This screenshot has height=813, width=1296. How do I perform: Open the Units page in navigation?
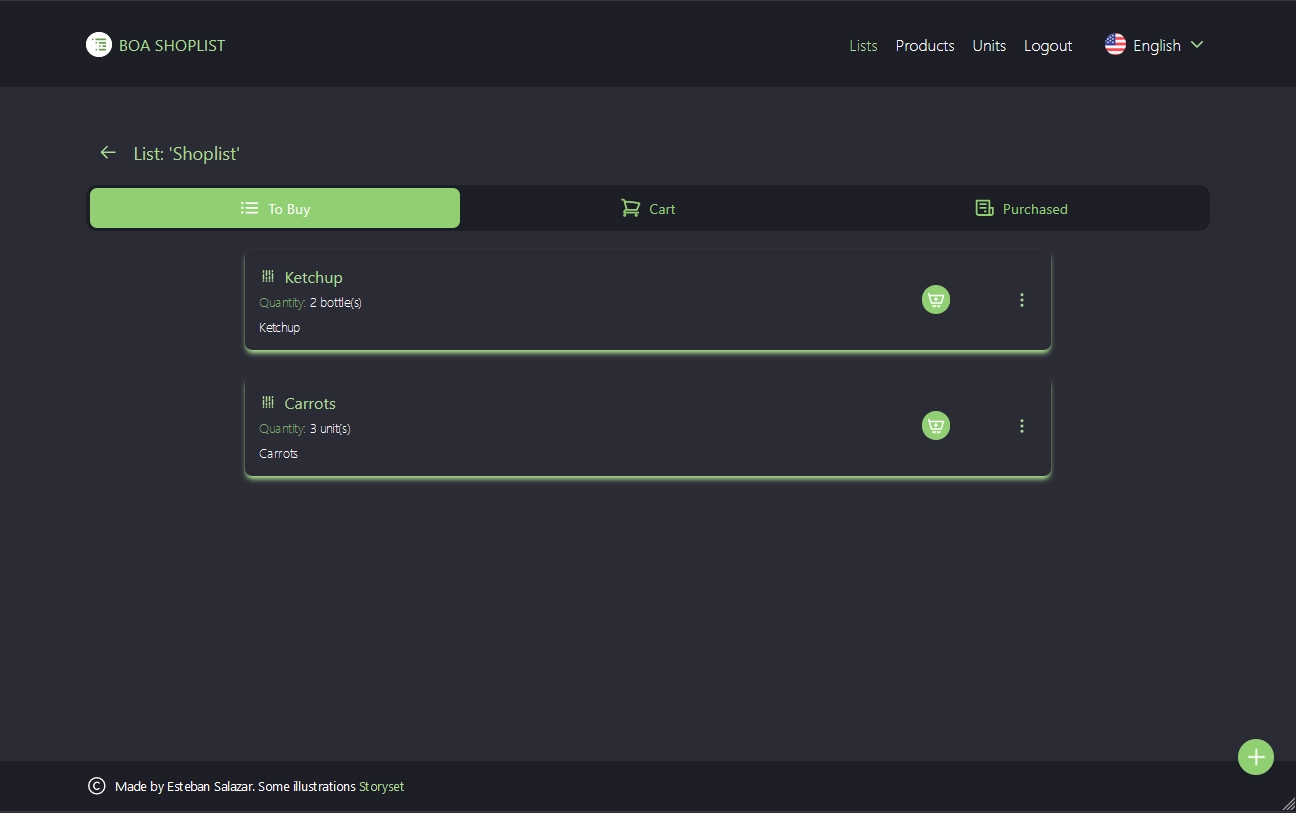[989, 46]
